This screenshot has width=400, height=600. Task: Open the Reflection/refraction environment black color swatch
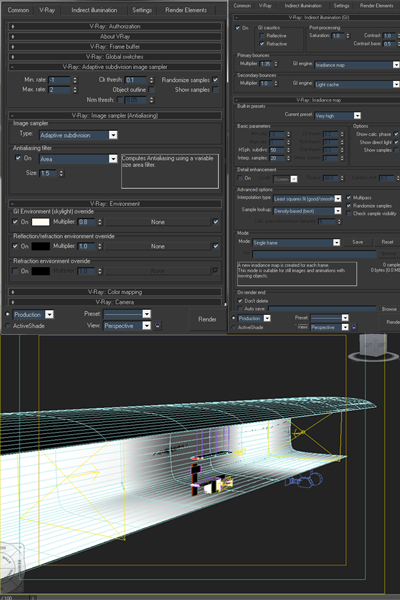[x=41, y=246]
